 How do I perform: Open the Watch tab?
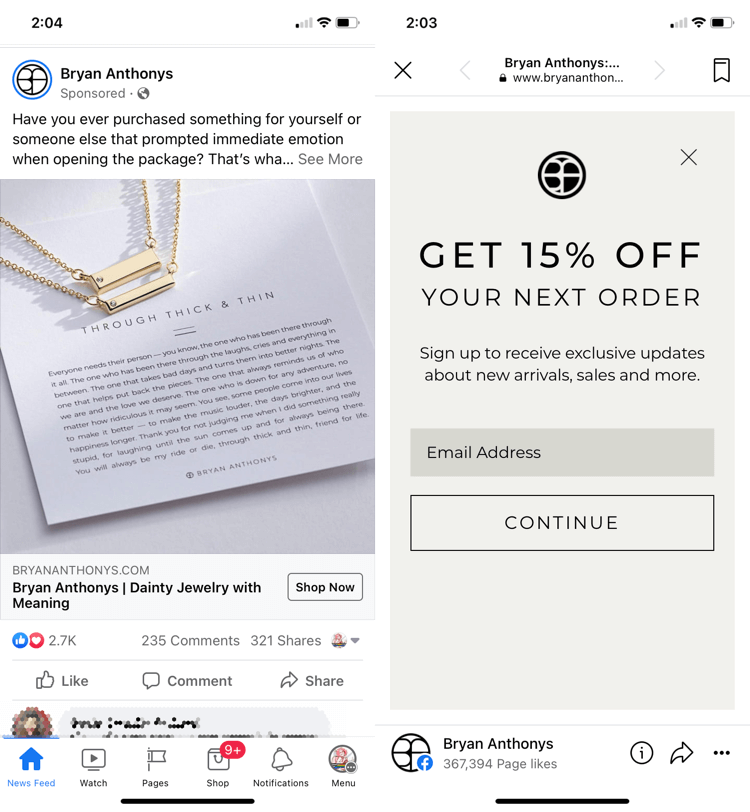pyautogui.click(x=93, y=768)
